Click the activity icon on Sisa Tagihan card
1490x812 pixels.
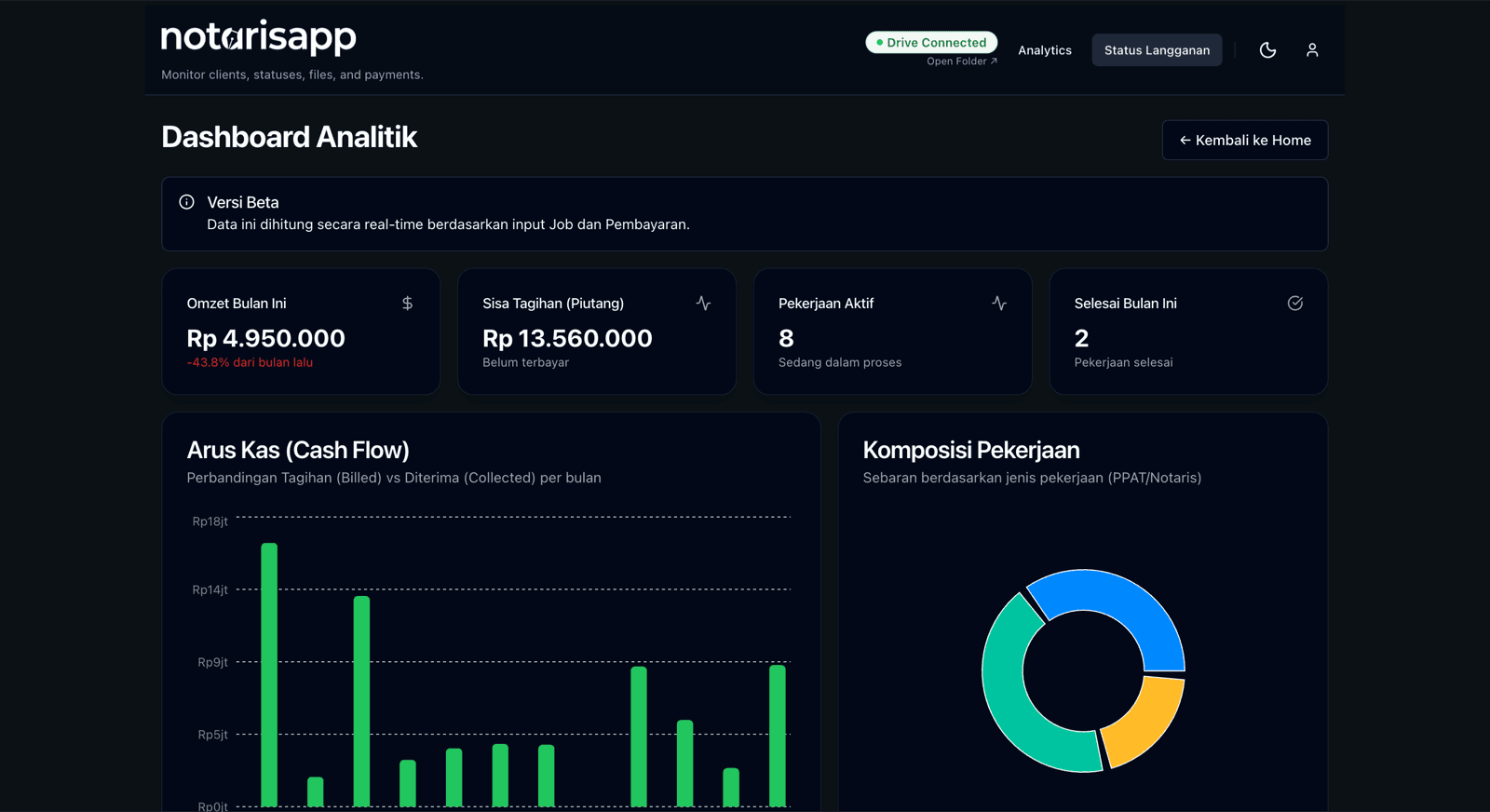click(703, 304)
